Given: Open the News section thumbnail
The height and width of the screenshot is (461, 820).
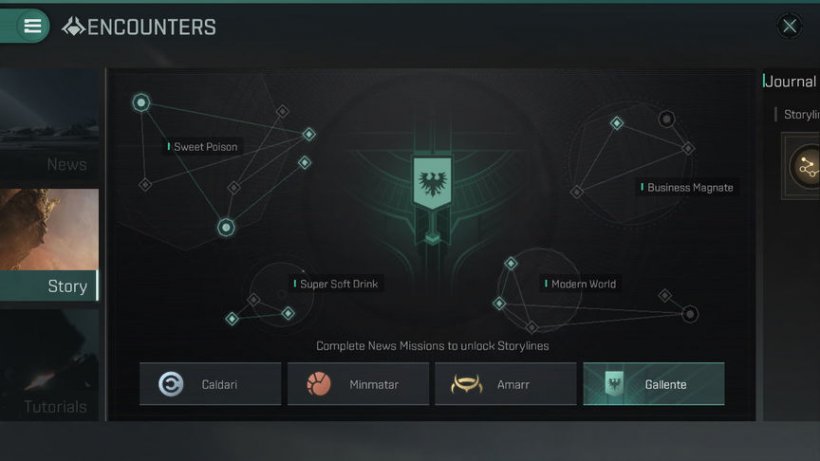Looking at the screenshot, I should pos(49,124).
